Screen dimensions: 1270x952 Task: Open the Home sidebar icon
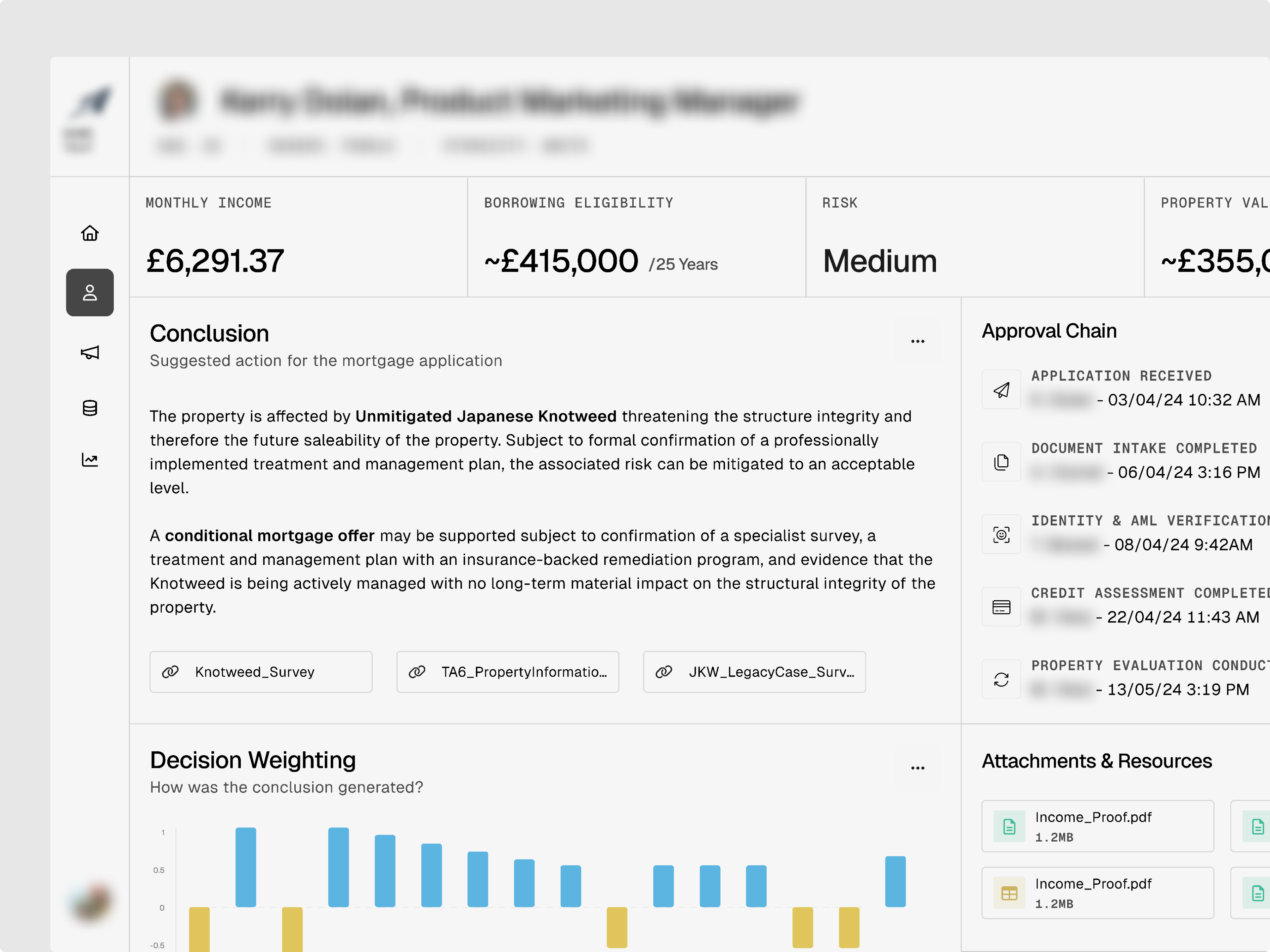tap(90, 233)
